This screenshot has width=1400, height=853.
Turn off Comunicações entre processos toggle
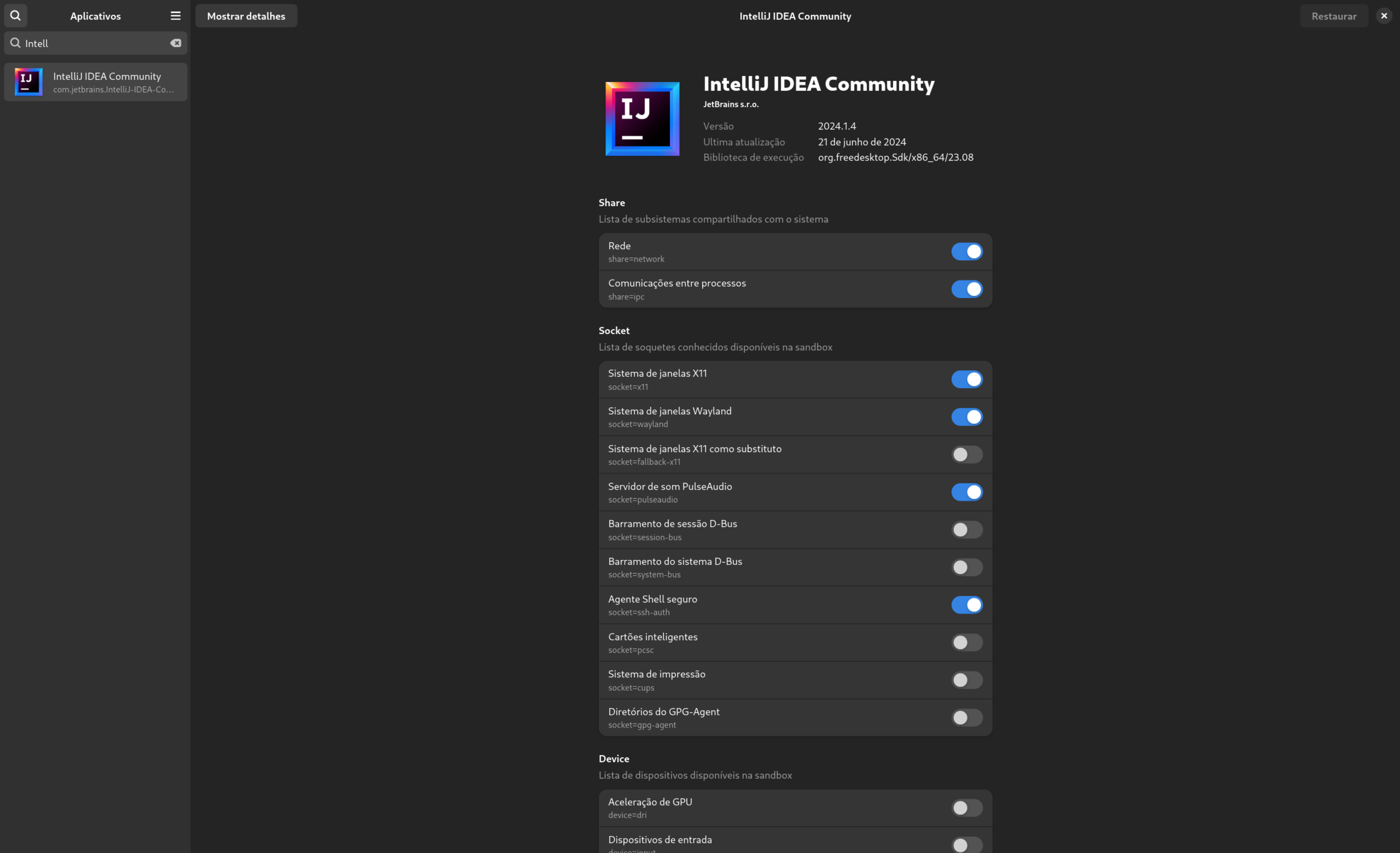click(967, 289)
